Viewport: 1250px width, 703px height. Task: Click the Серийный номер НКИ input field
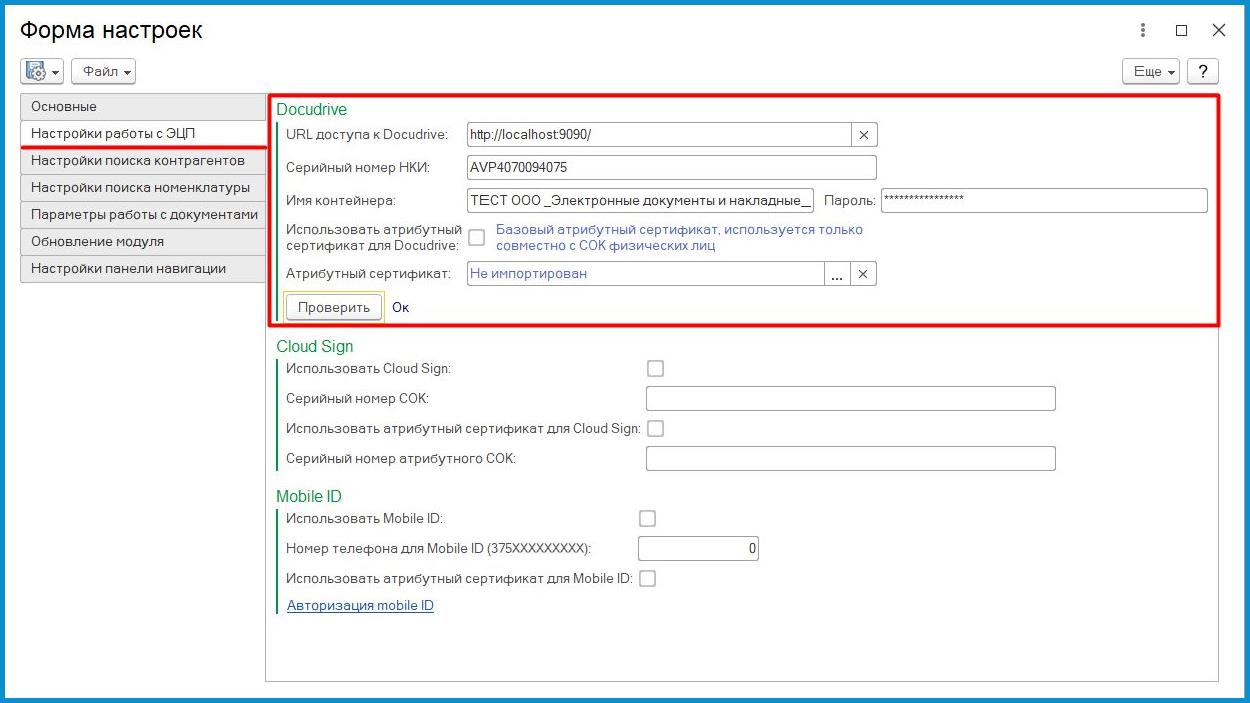coord(671,167)
